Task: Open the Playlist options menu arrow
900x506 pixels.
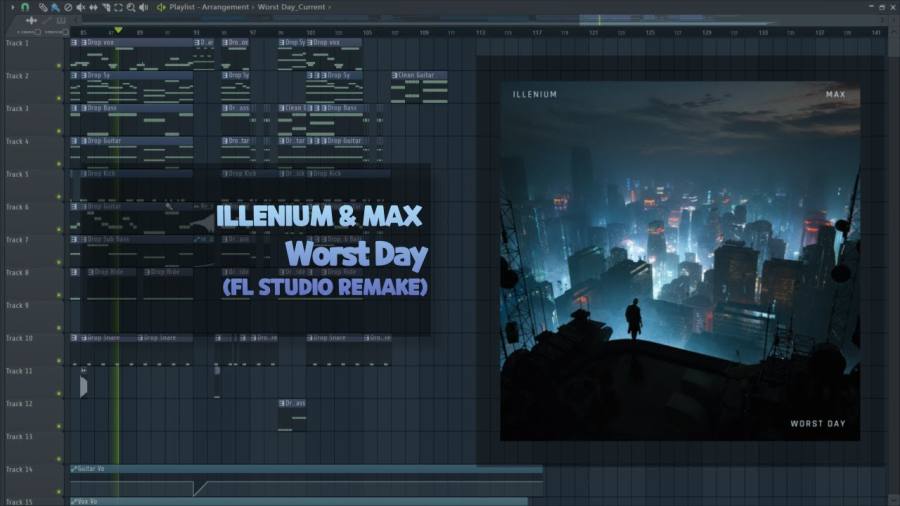Action: pyautogui.click(x=13, y=7)
